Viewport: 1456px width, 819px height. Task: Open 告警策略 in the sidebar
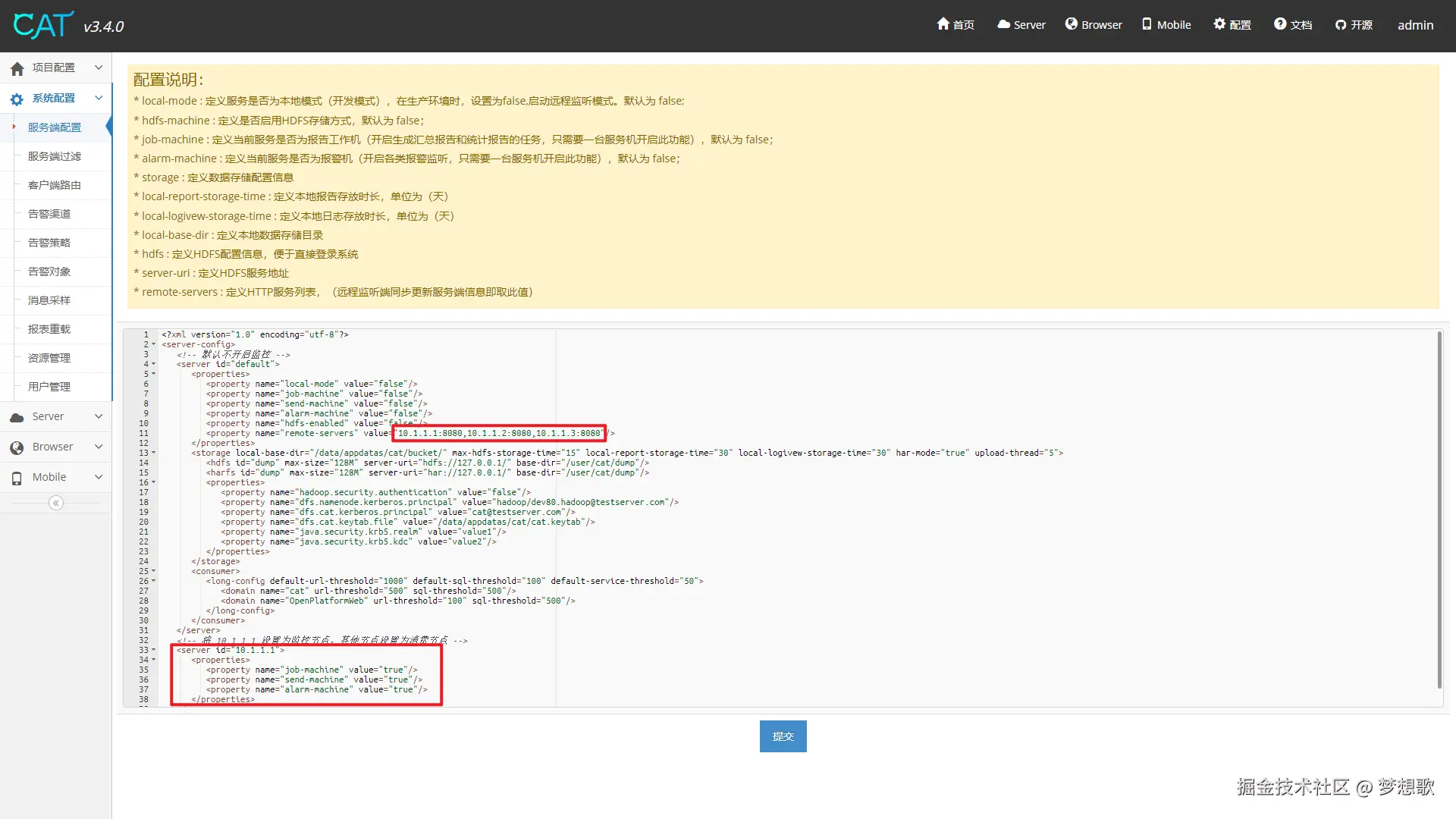pos(49,243)
